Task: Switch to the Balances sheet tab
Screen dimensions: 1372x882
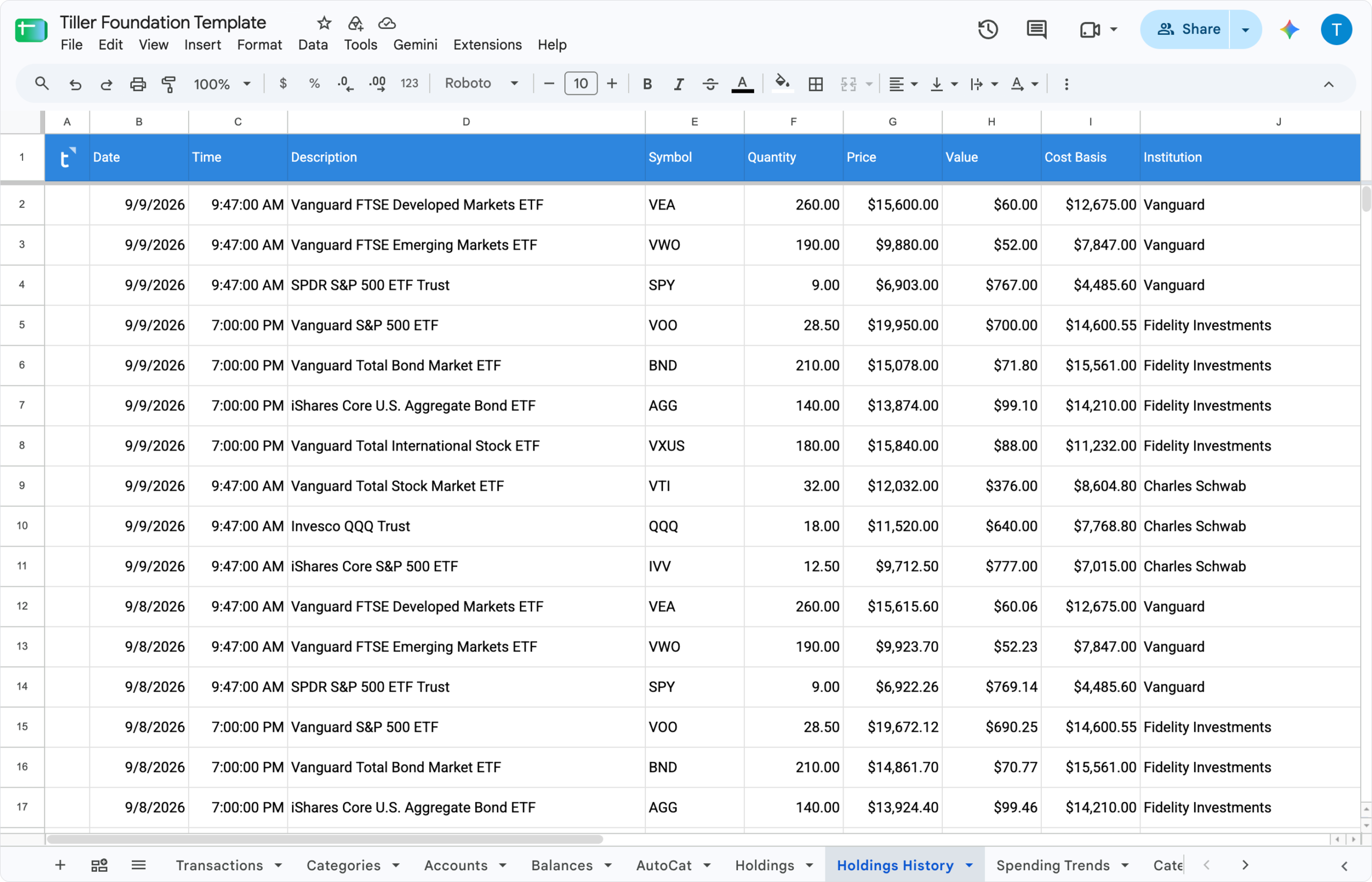Action: coord(562,865)
